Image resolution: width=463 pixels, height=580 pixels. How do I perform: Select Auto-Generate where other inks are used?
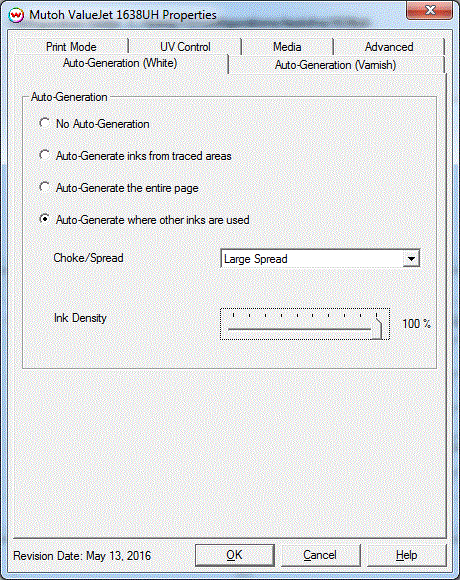coord(45,219)
